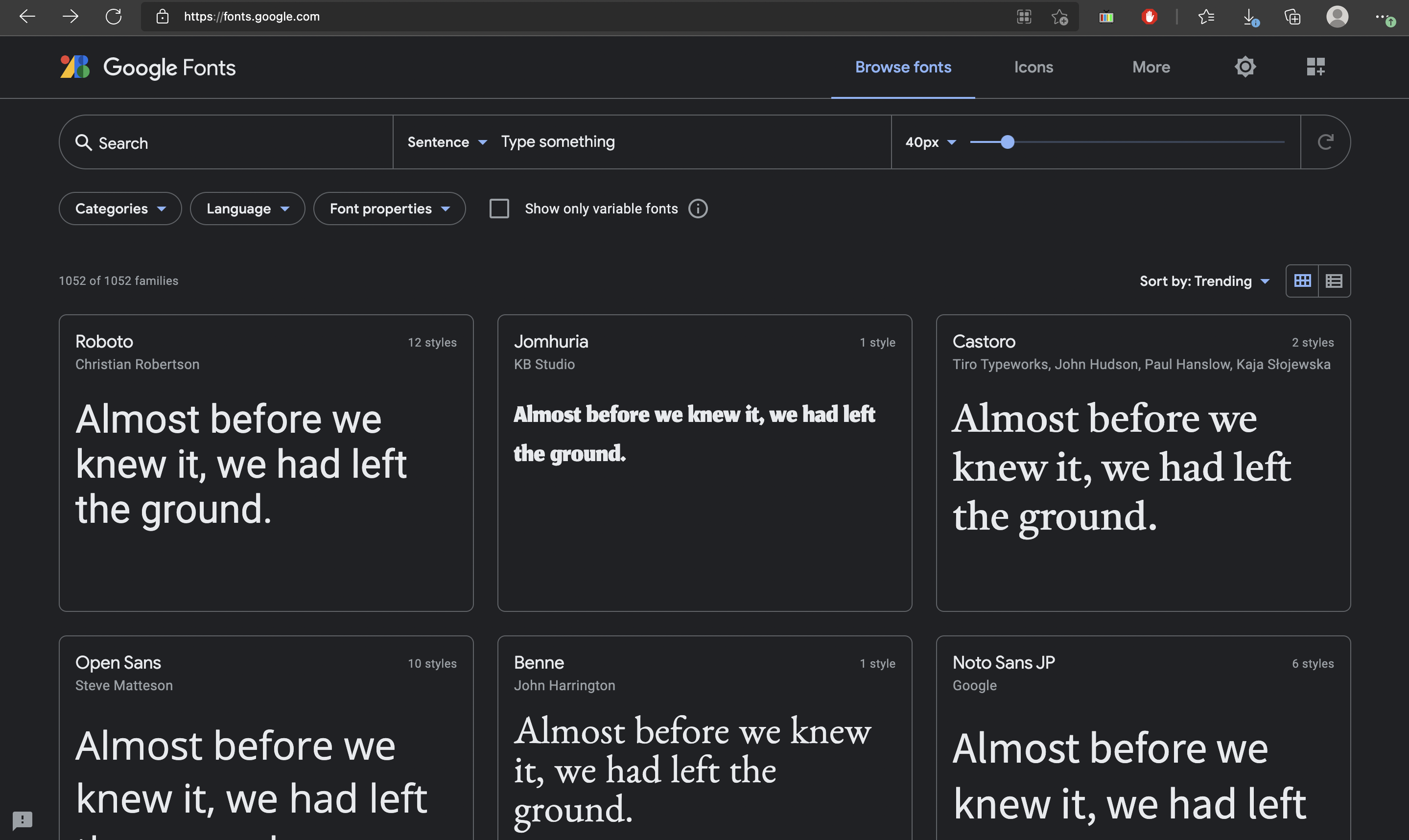Click the Christian Robertson designer name
The height and width of the screenshot is (840, 1409).
pyautogui.click(x=138, y=364)
